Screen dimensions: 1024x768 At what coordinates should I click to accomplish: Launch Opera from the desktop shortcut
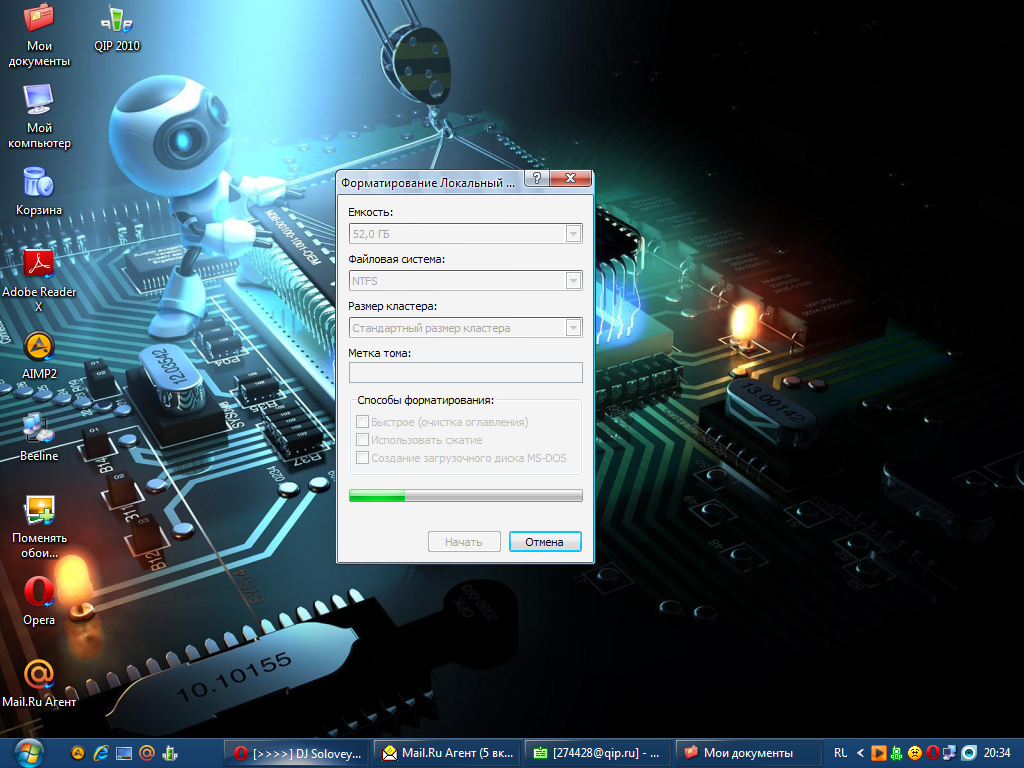[39, 593]
